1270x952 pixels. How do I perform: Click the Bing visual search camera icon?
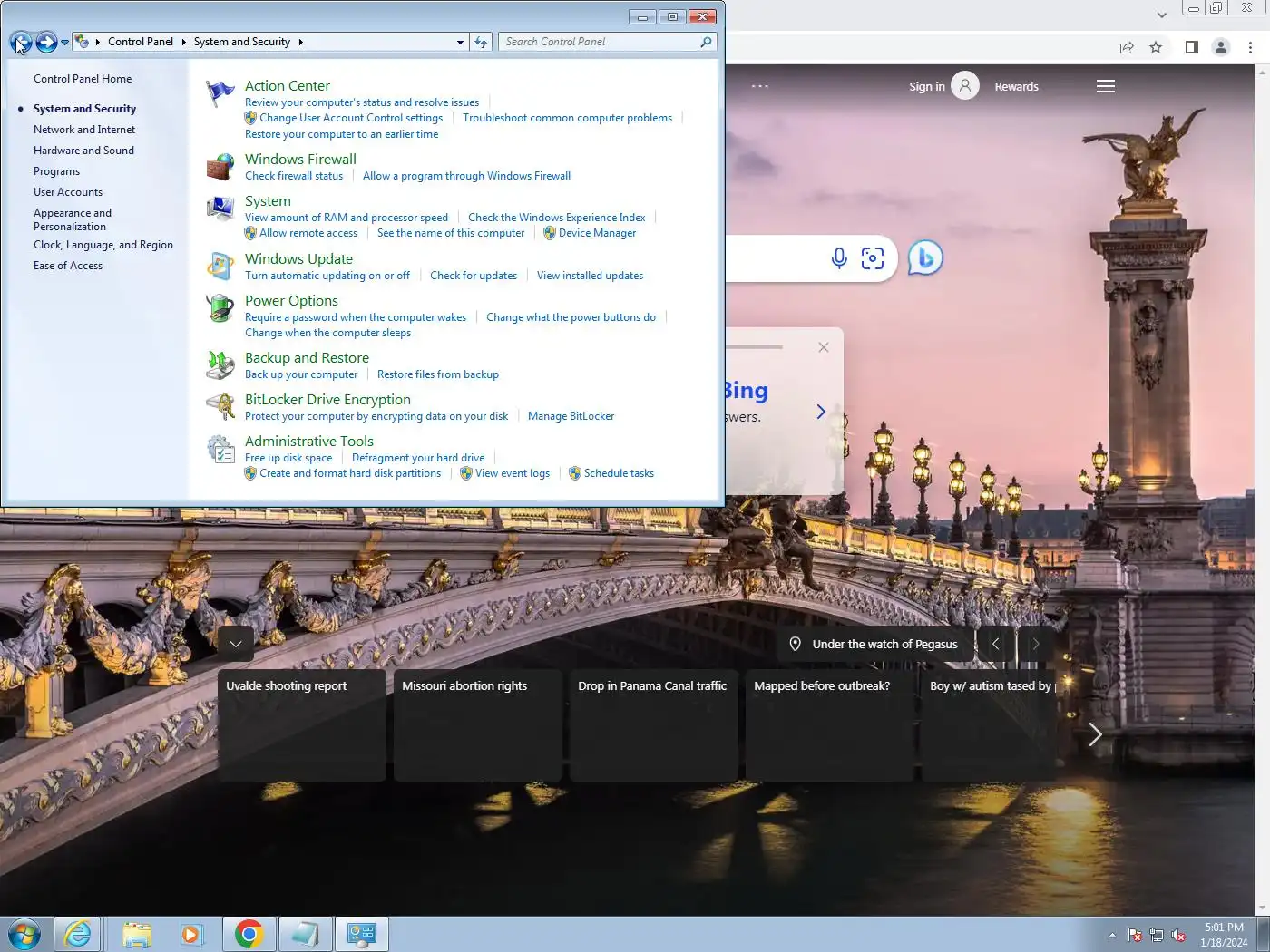pyautogui.click(x=873, y=258)
